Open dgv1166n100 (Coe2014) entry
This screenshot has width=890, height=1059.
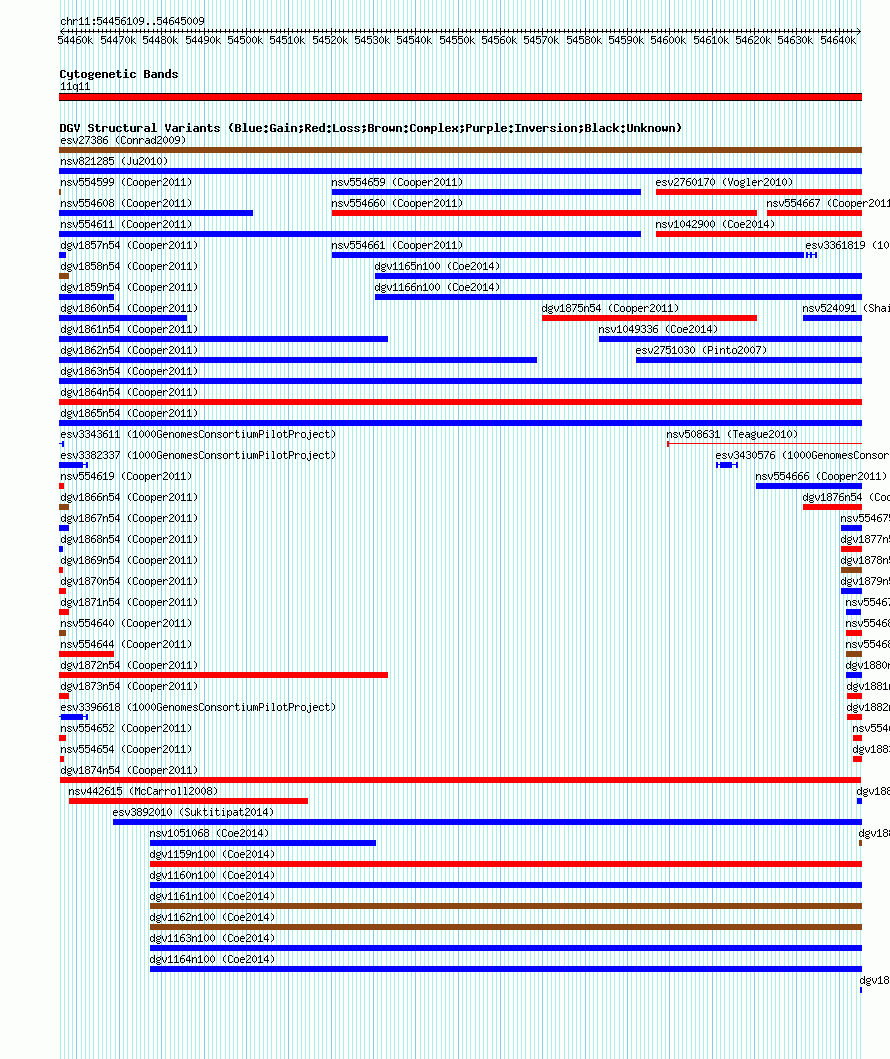[x=438, y=287]
